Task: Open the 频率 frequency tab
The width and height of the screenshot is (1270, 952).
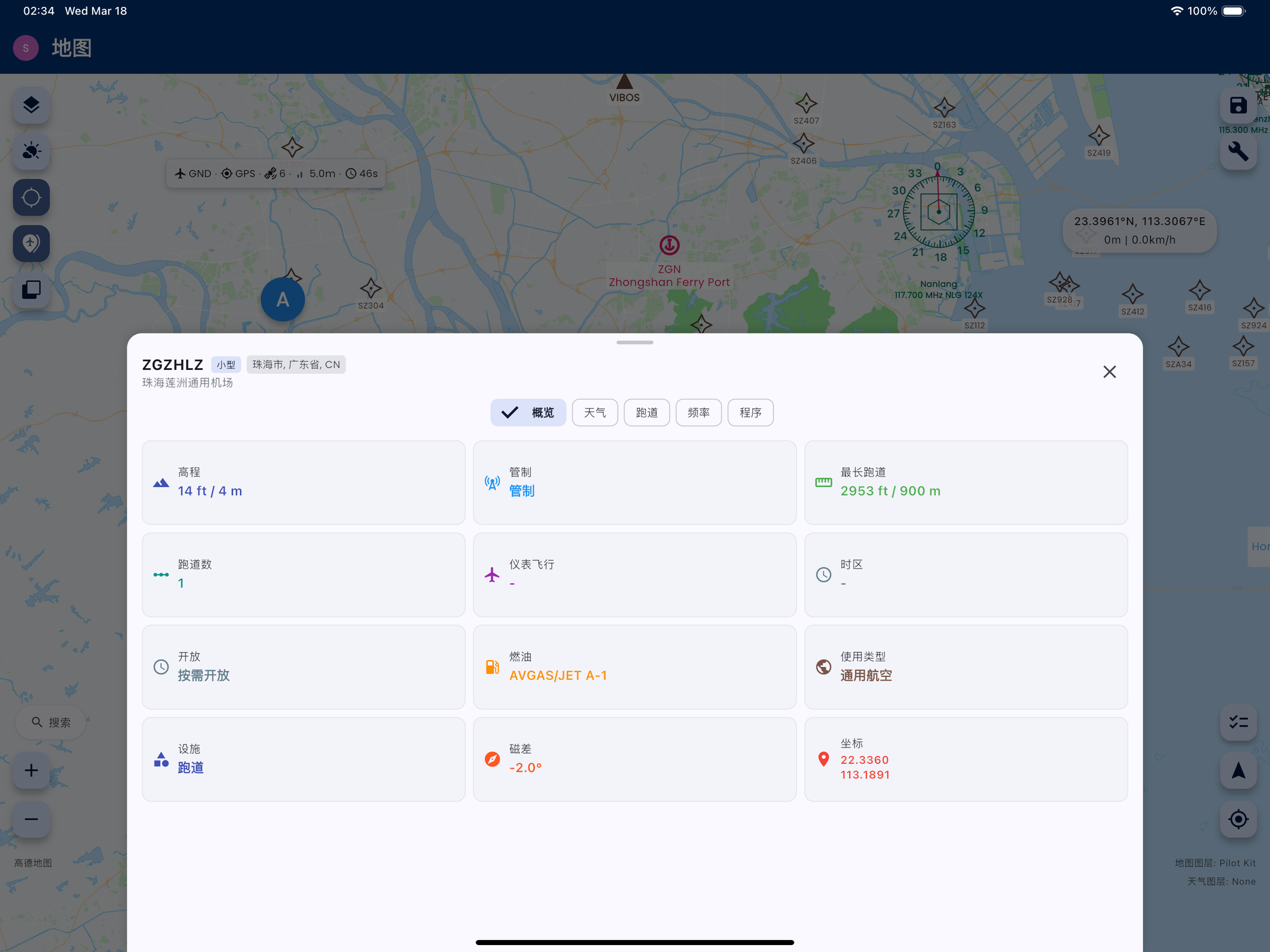Action: point(698,413)
